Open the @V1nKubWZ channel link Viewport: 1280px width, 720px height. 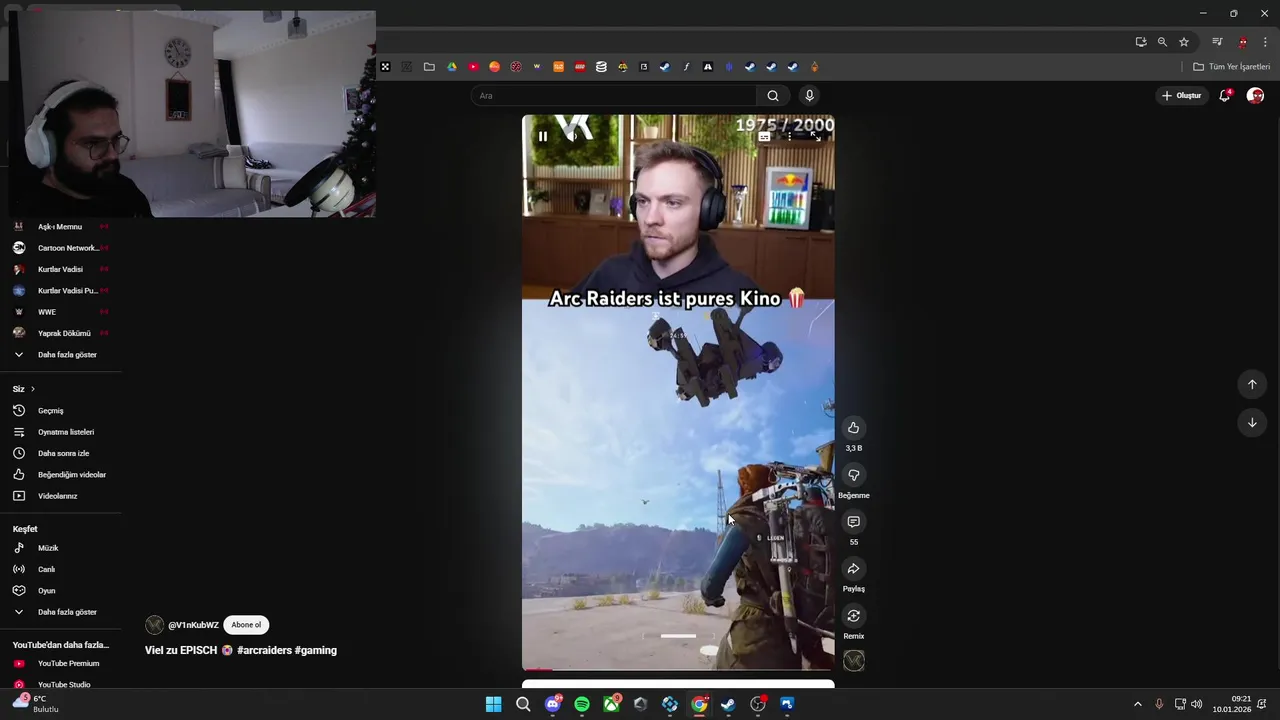193,625
